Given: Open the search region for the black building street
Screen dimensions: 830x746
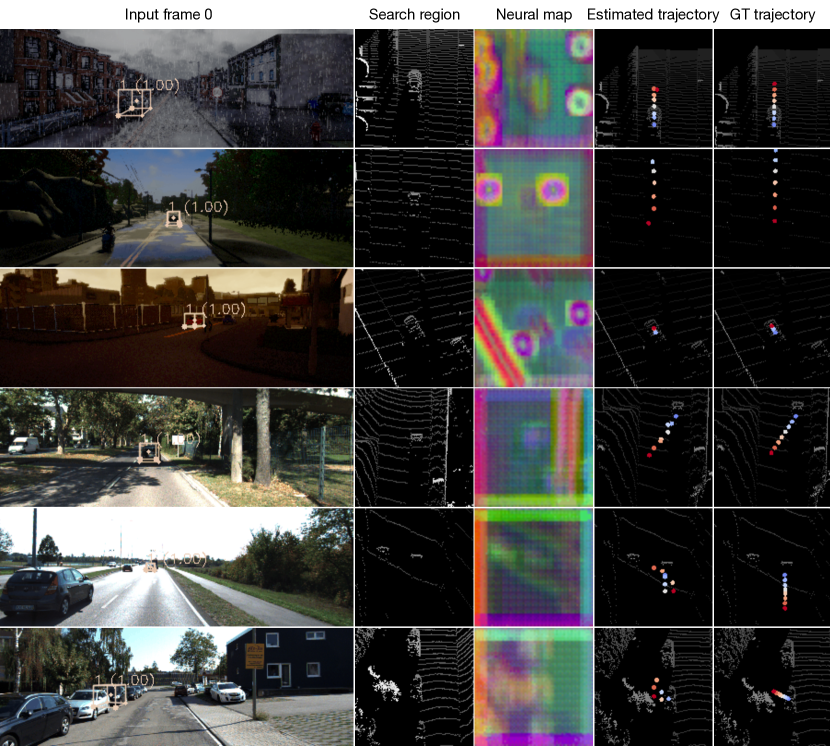Looking at the screenshot, I should [x=414, y=687].
